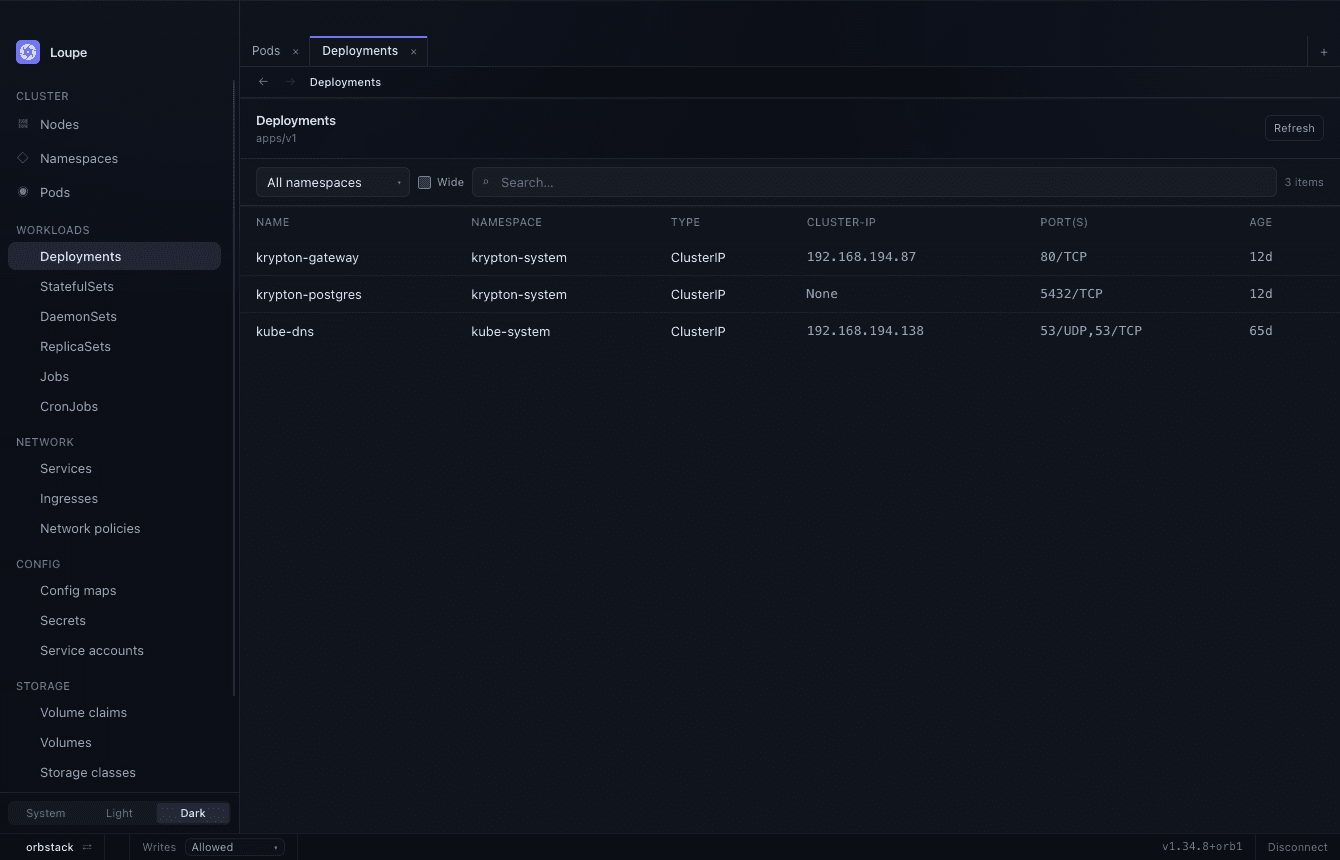Click the 80/TCP port cell
The height and width of the screenshot is (860, 1340).
pos(1063,257)
